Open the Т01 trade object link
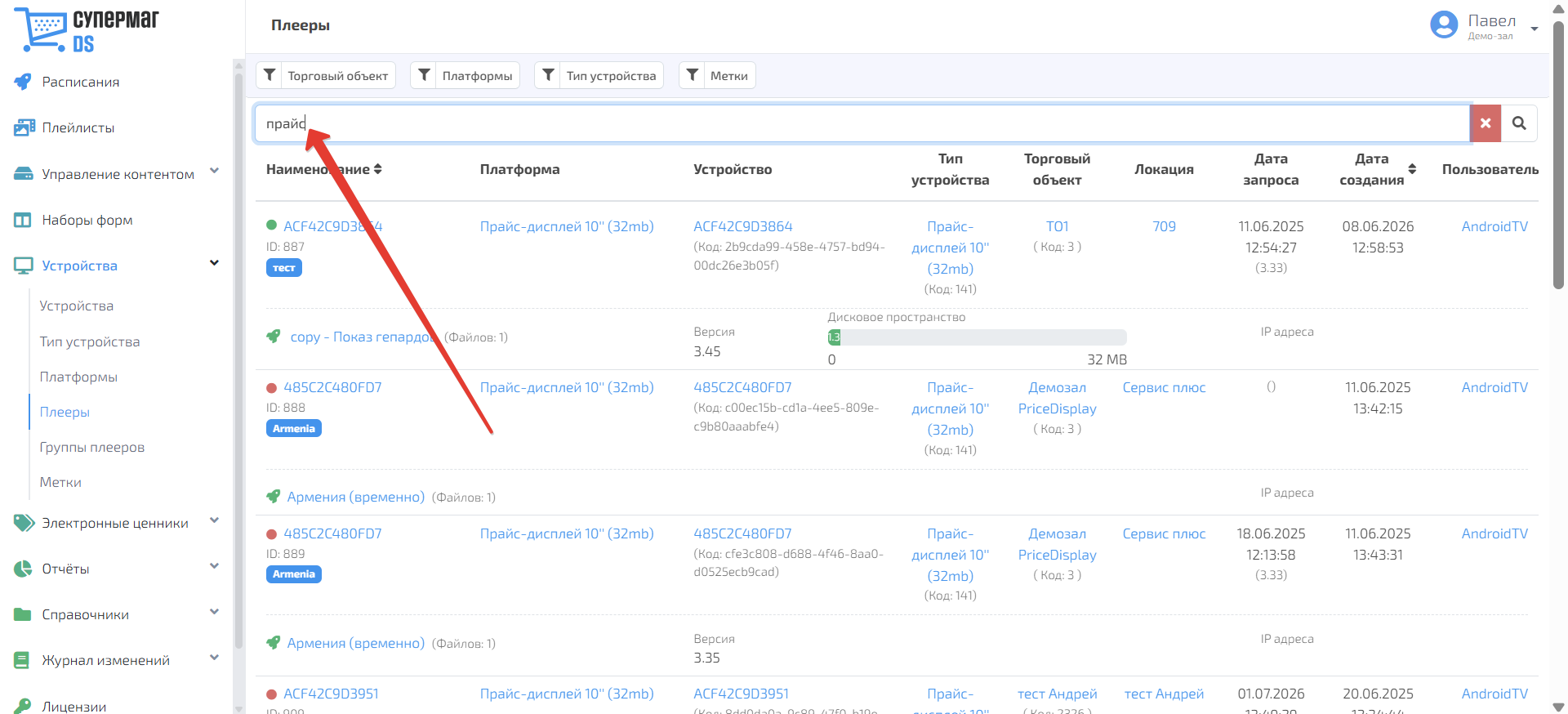Viewport: 1568px width, 714px height. click(x=1058, y=226)
